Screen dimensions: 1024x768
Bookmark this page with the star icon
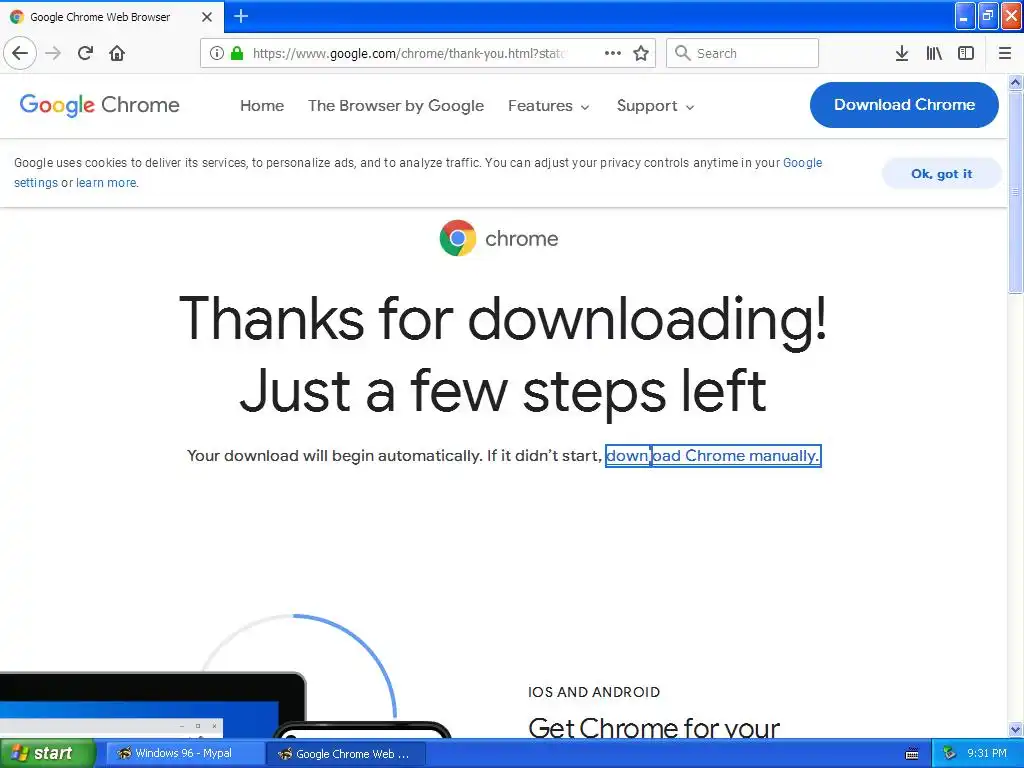click(641, 53)
